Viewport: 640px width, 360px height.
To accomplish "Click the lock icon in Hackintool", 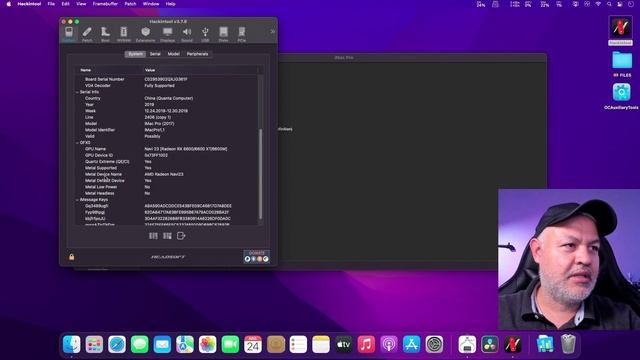I will (x=71, y=257).
